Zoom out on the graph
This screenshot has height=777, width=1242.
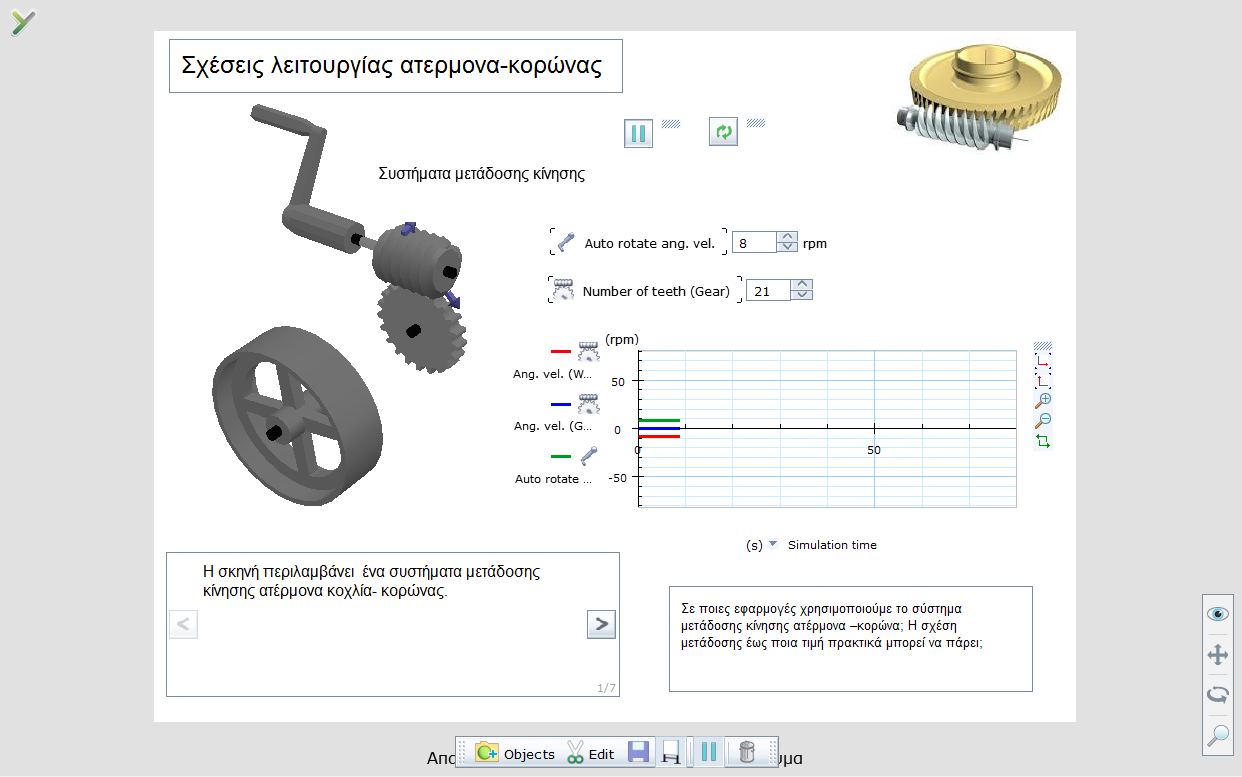(x=1043, y=420)
